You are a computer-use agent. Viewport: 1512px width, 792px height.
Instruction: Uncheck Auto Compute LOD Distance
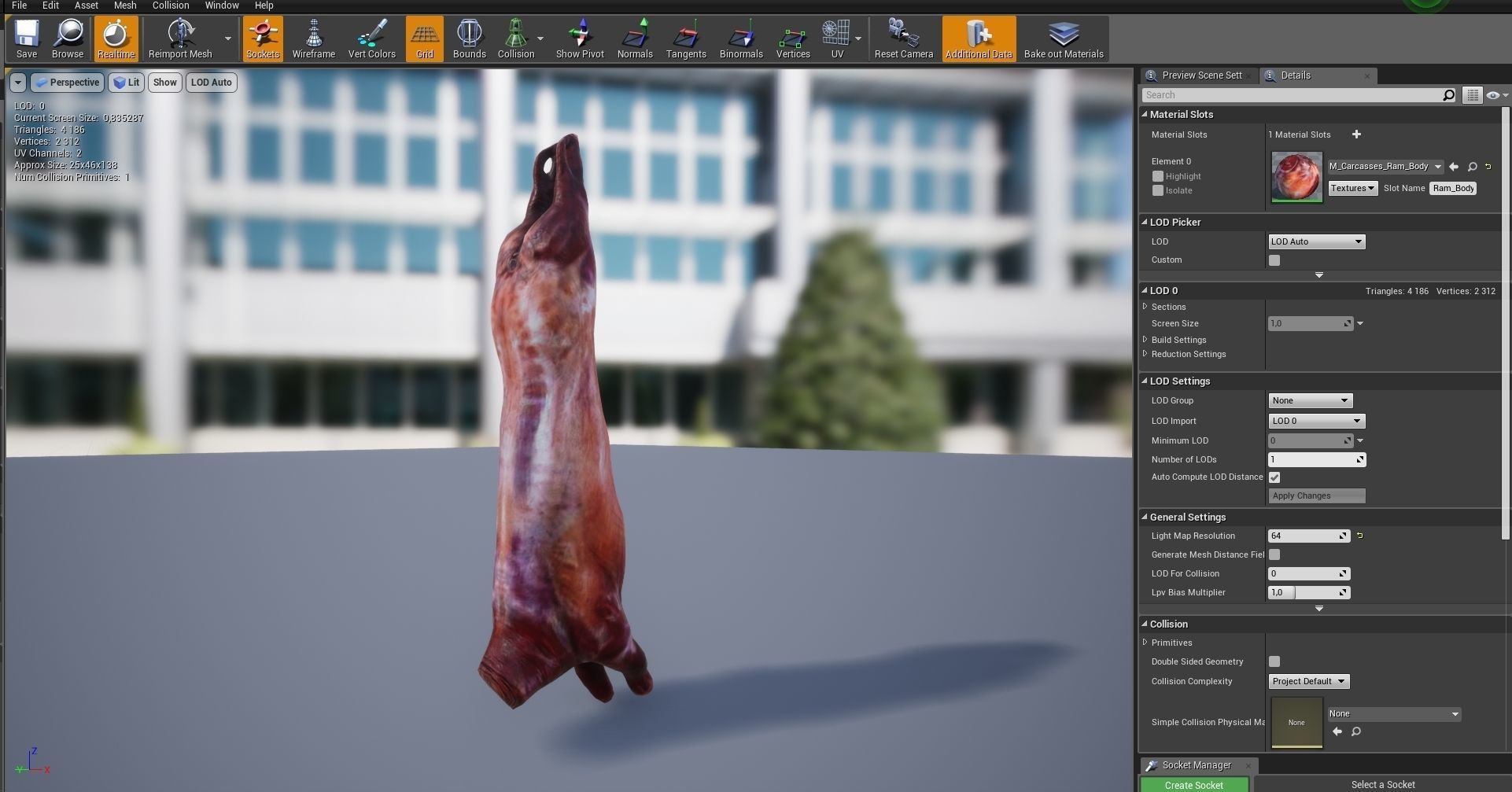(x=1274, y=477)
